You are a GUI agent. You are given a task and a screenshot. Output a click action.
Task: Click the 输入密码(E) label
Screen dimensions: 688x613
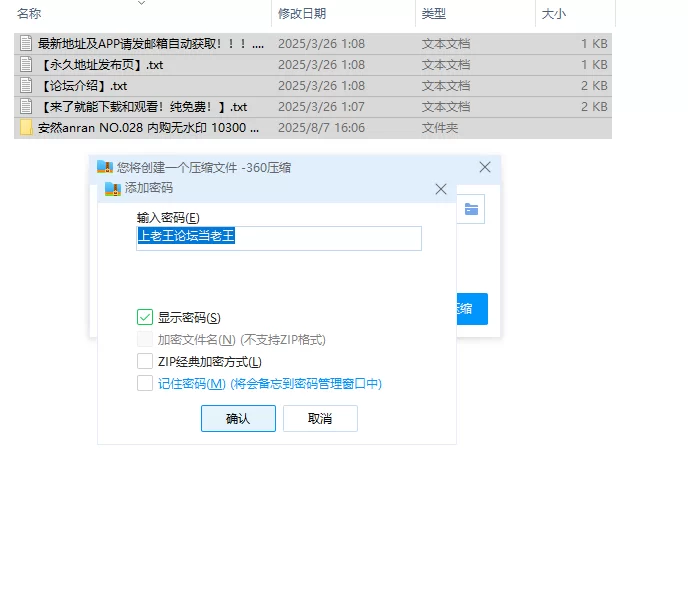click(168, 218)
